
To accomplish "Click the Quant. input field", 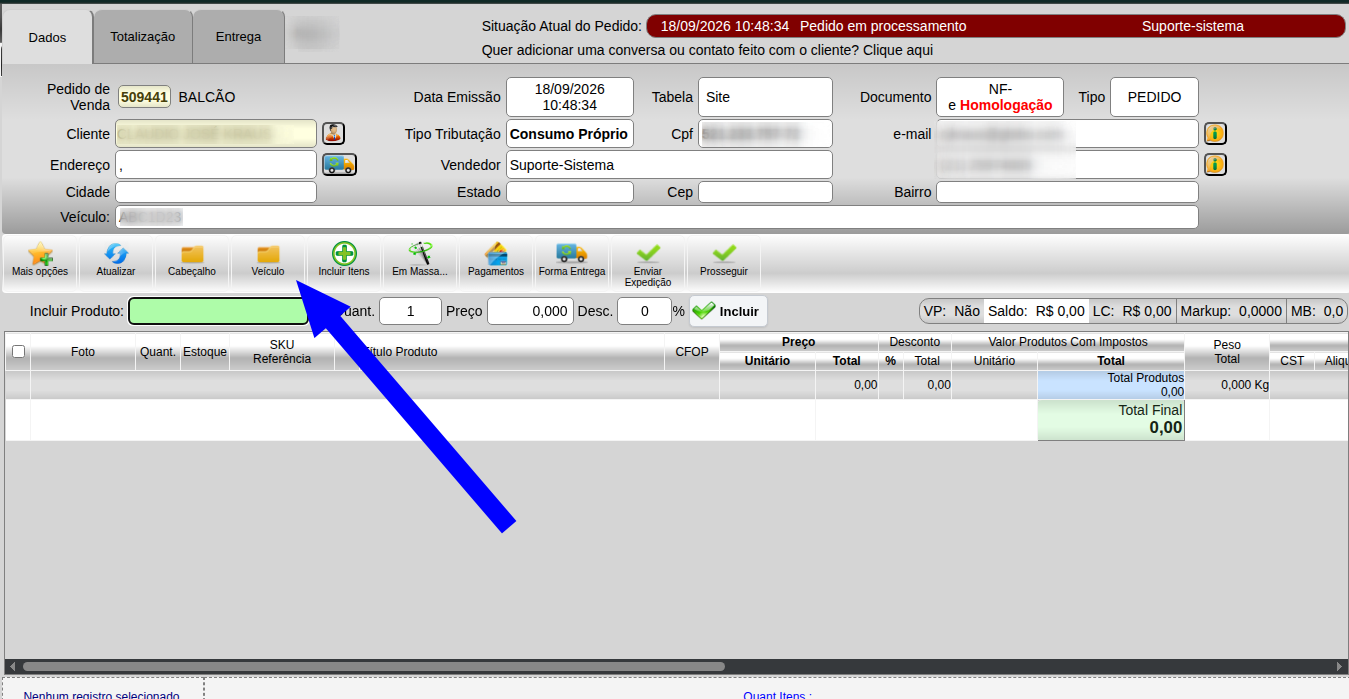I will tap(410, 311).
